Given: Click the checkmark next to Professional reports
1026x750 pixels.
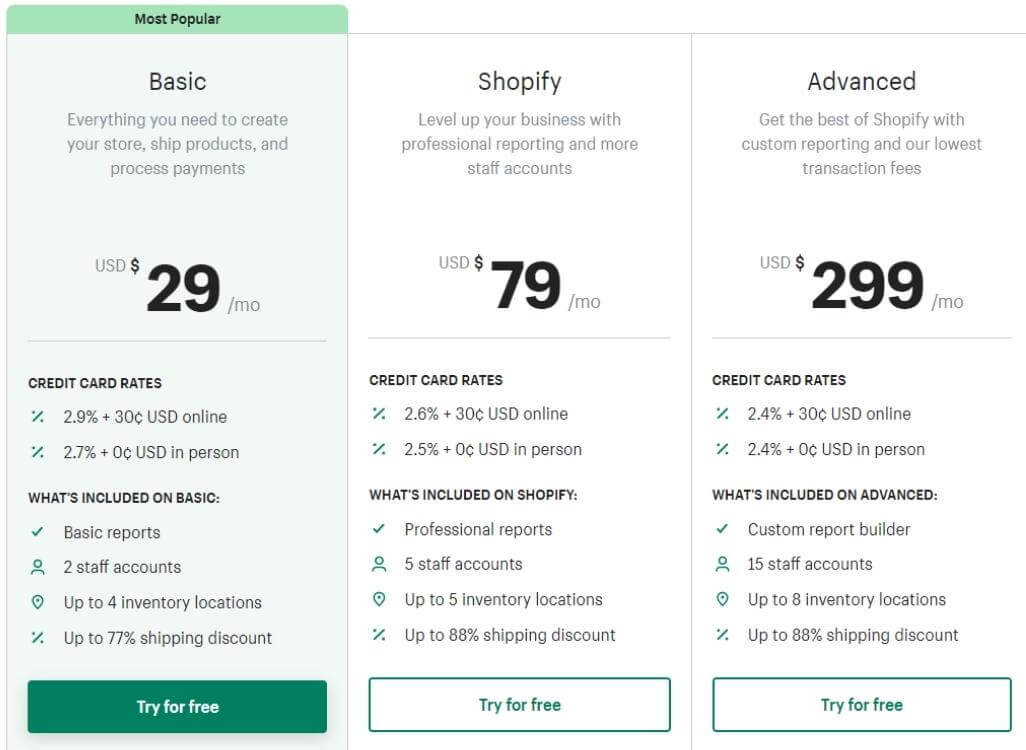Looking at the screenshot, I should [378, 529].
